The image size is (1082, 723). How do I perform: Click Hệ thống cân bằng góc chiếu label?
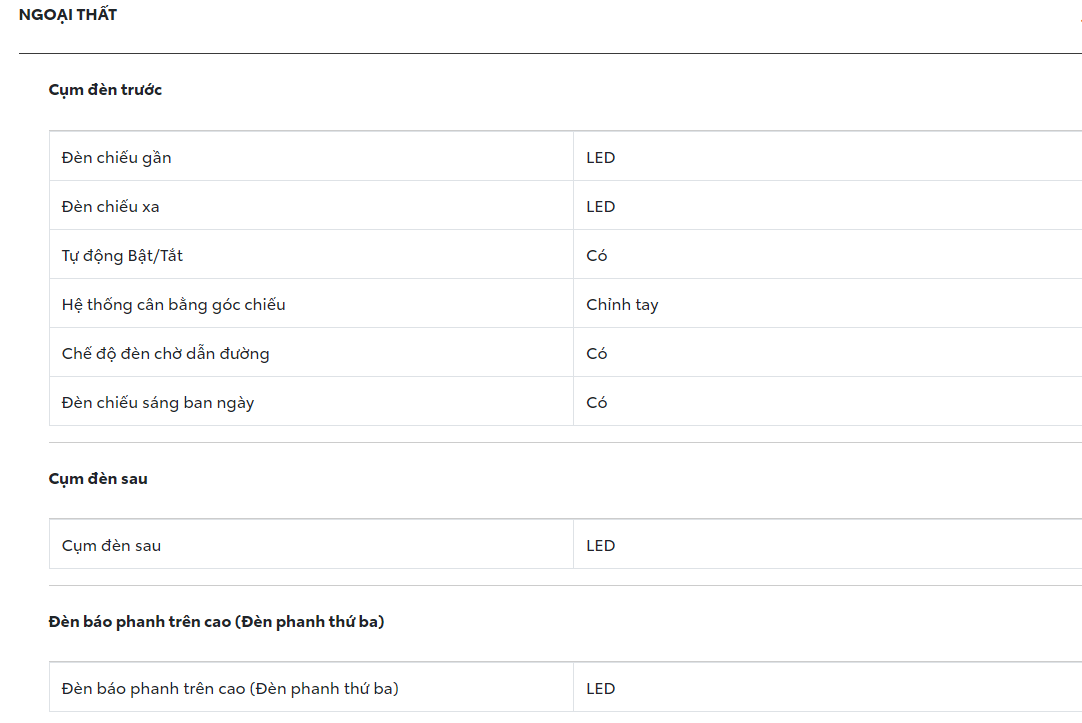[173, 305]
